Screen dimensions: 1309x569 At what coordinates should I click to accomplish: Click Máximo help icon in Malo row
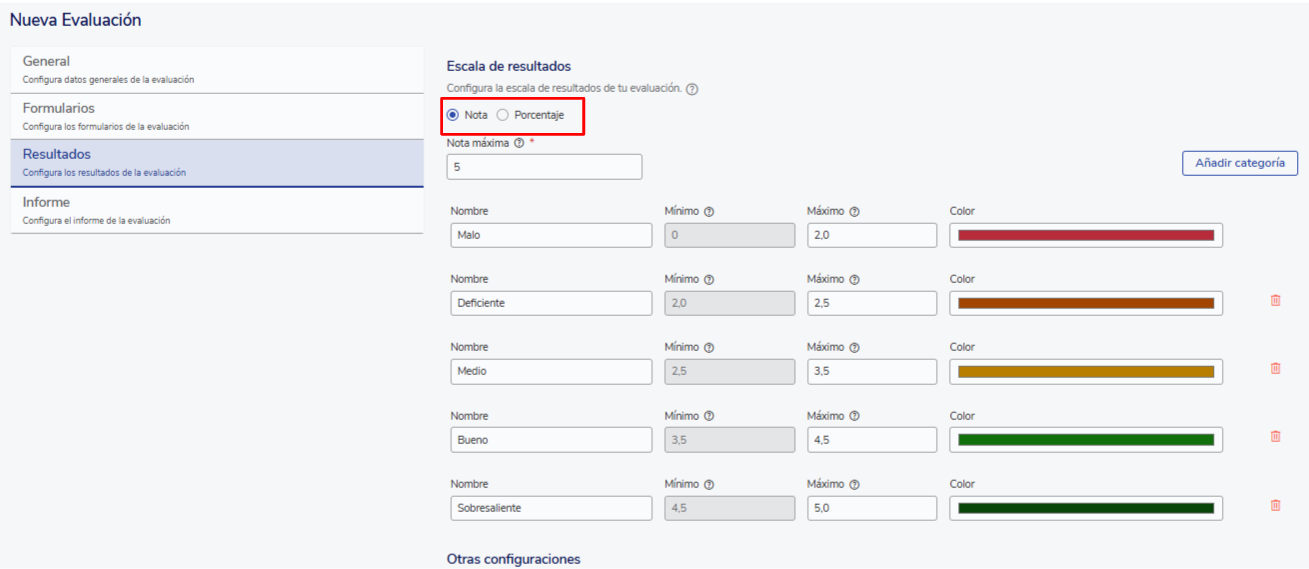(855, 212)
